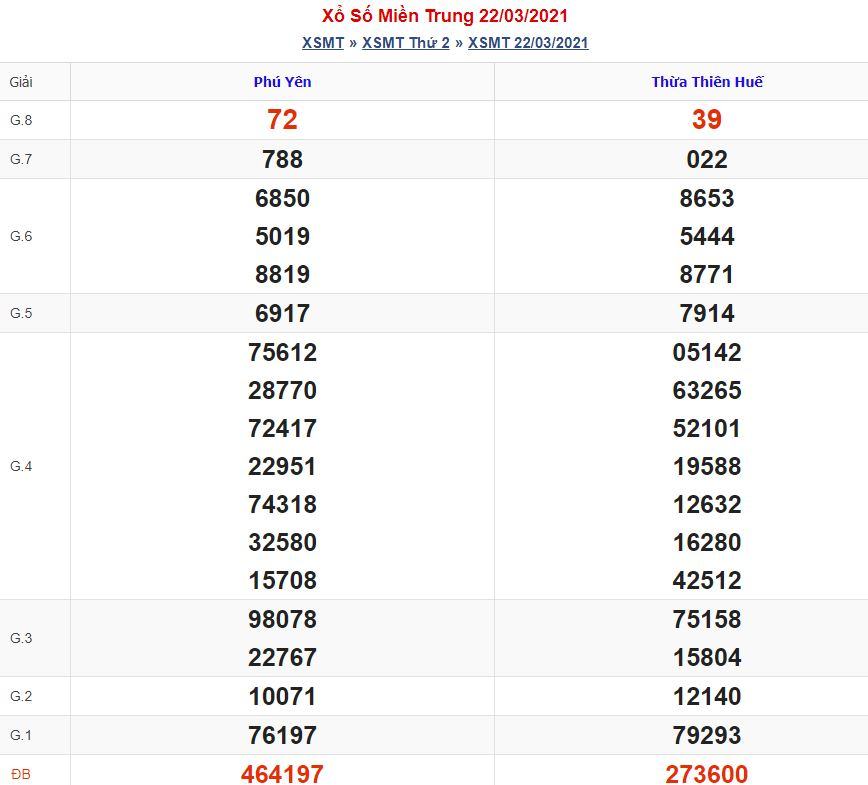Click the Phú Yên province header
The image size is (868, 785).
(282, 82)
